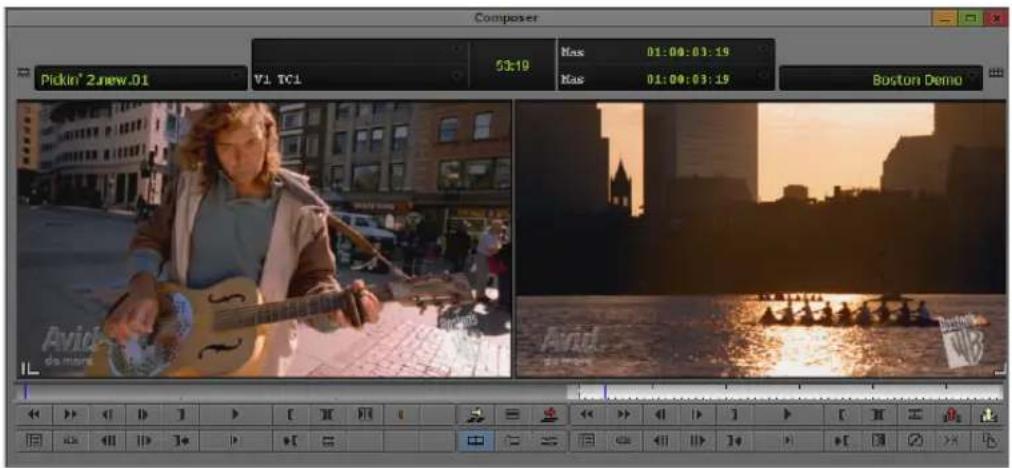Go to OUT point in source monitor
Image resolution: width=1012 pixels, height=468 pixels.
coord(181,440)
